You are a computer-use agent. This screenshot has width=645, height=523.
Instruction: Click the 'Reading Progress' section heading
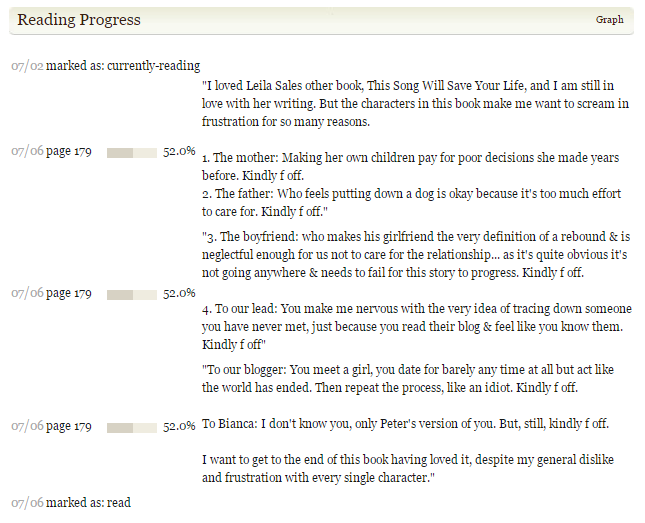[x=79, y=20]
